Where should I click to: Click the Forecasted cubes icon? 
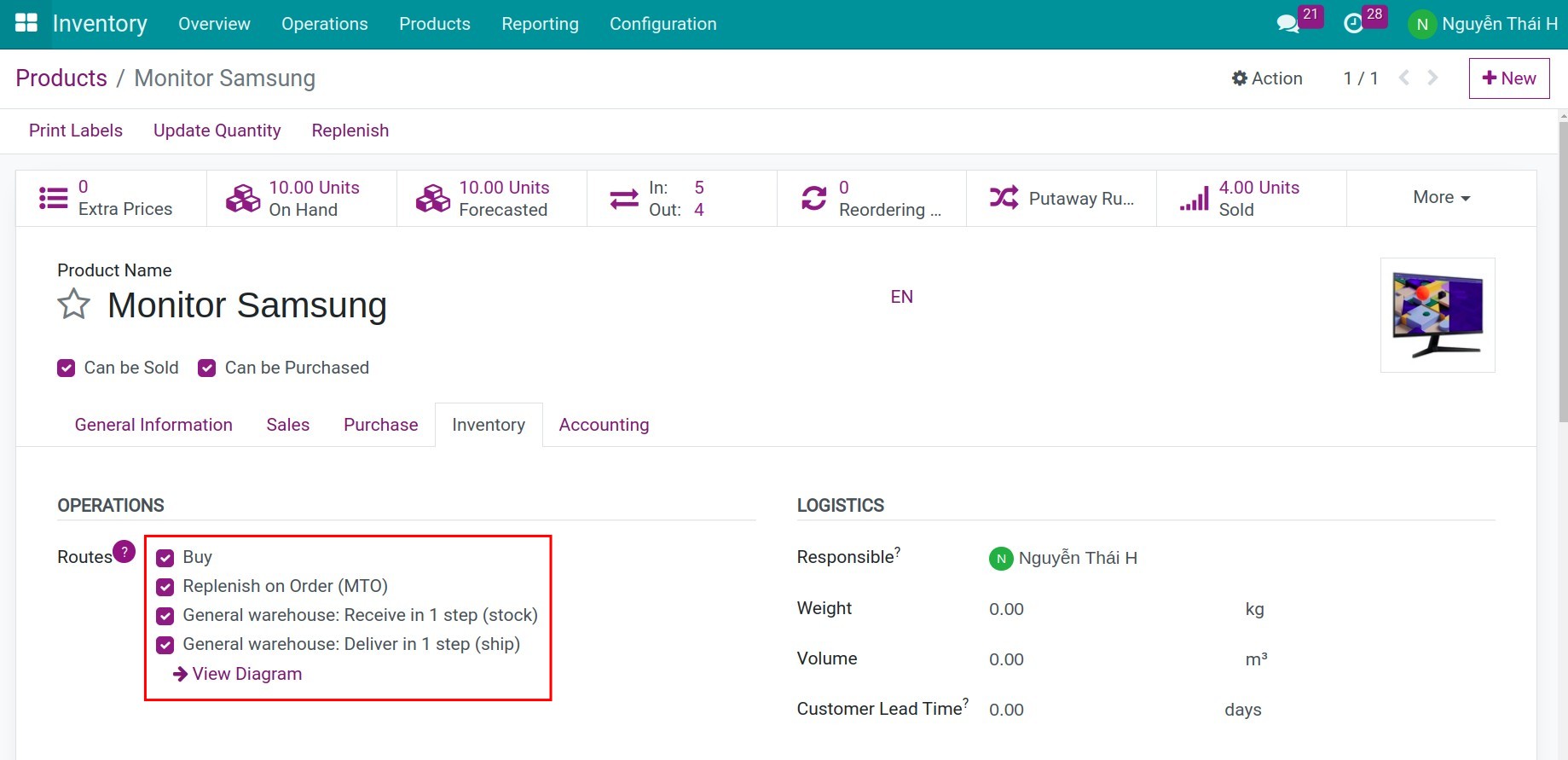point(433,198)
